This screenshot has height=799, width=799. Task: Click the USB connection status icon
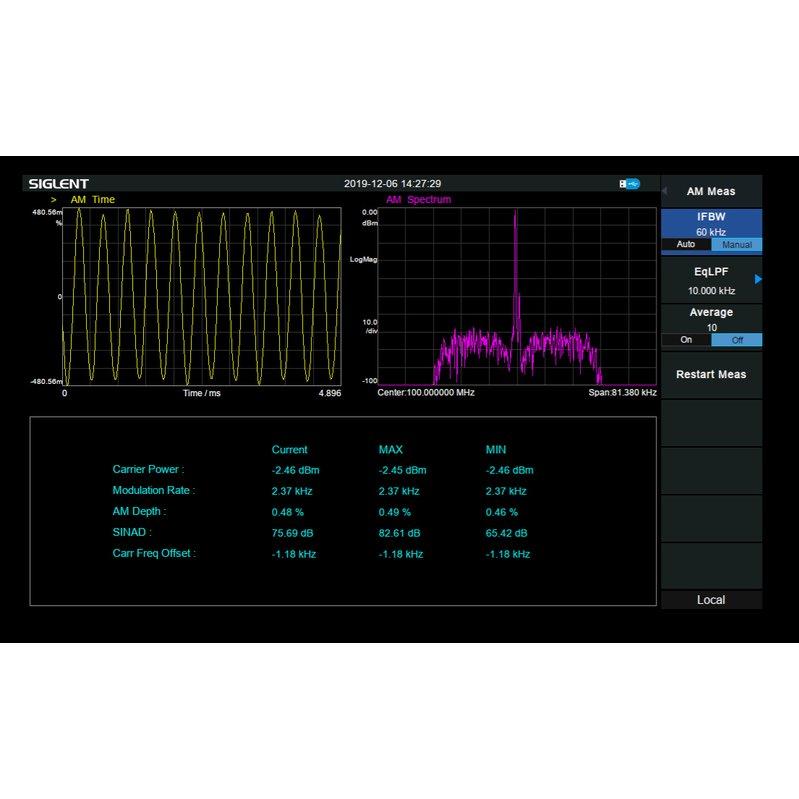[633, 184]
